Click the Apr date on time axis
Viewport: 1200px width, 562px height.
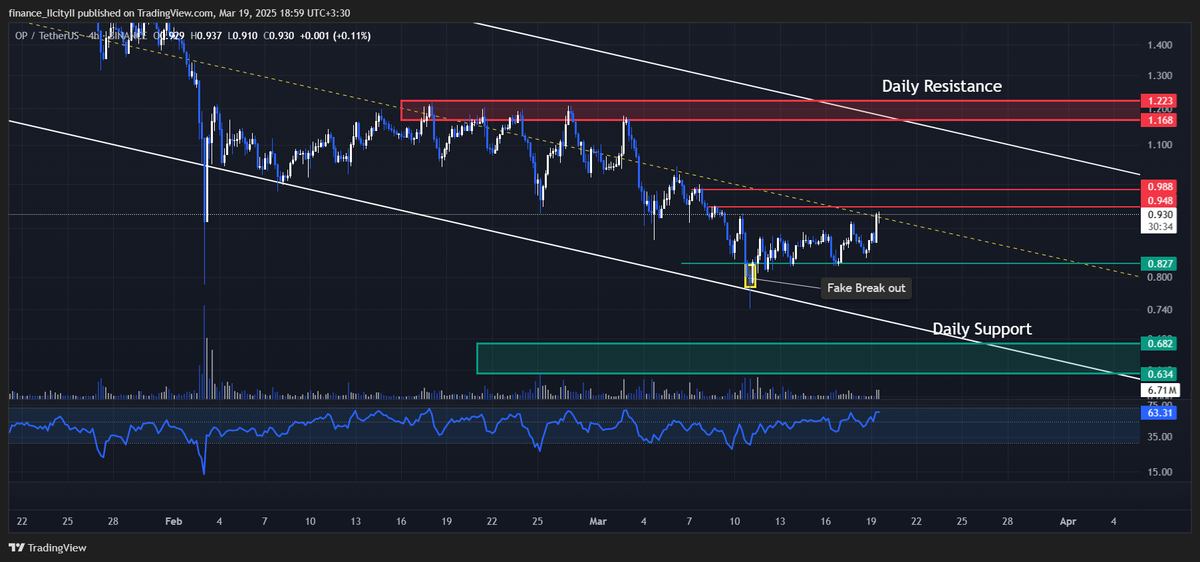tap(1068, 521)
